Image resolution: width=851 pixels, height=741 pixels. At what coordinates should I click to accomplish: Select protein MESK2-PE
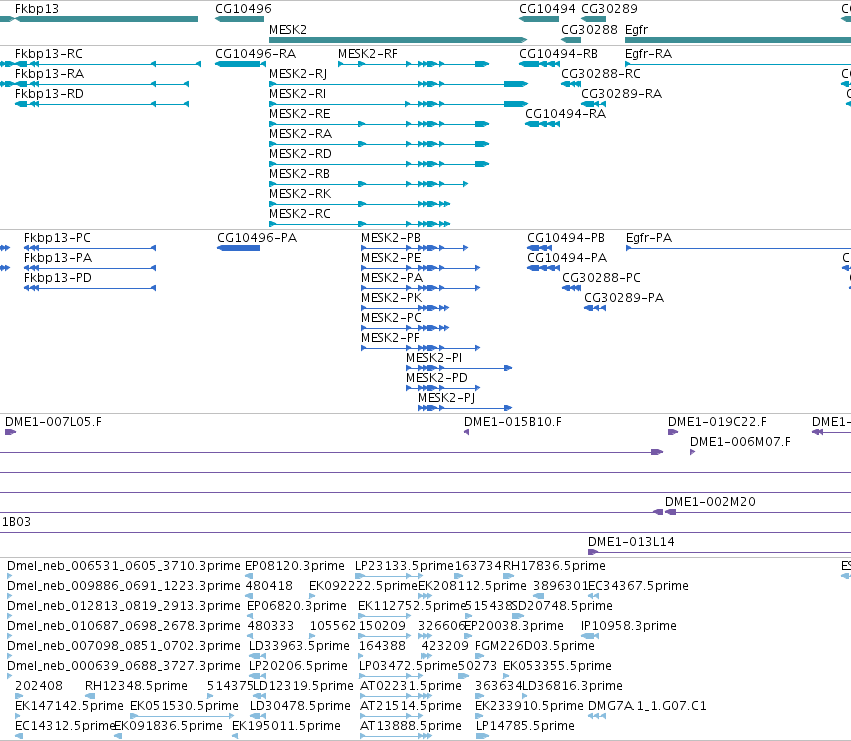coord(391,258)
